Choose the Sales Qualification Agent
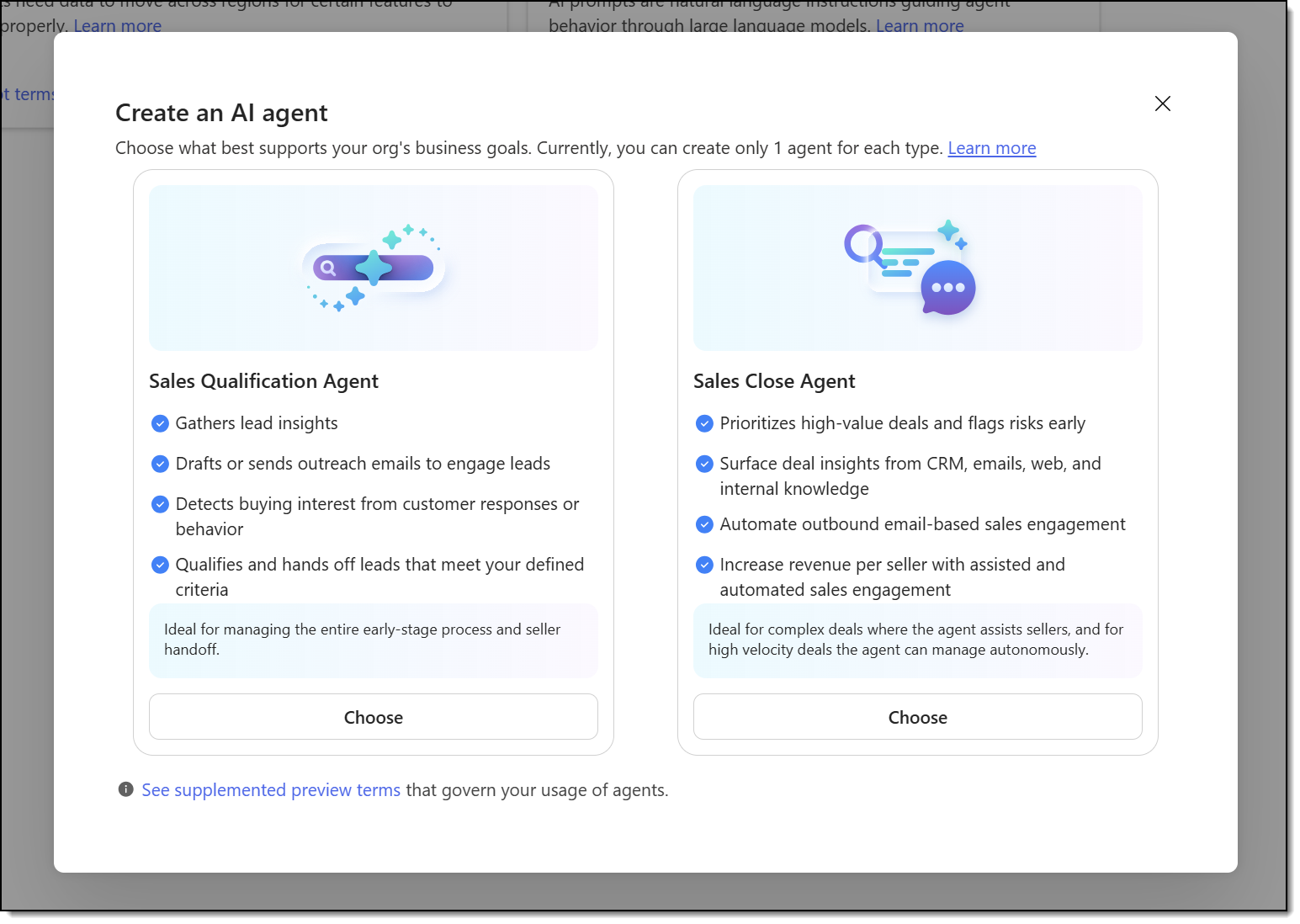This screenshot has width=1300, height=924. 373,717
